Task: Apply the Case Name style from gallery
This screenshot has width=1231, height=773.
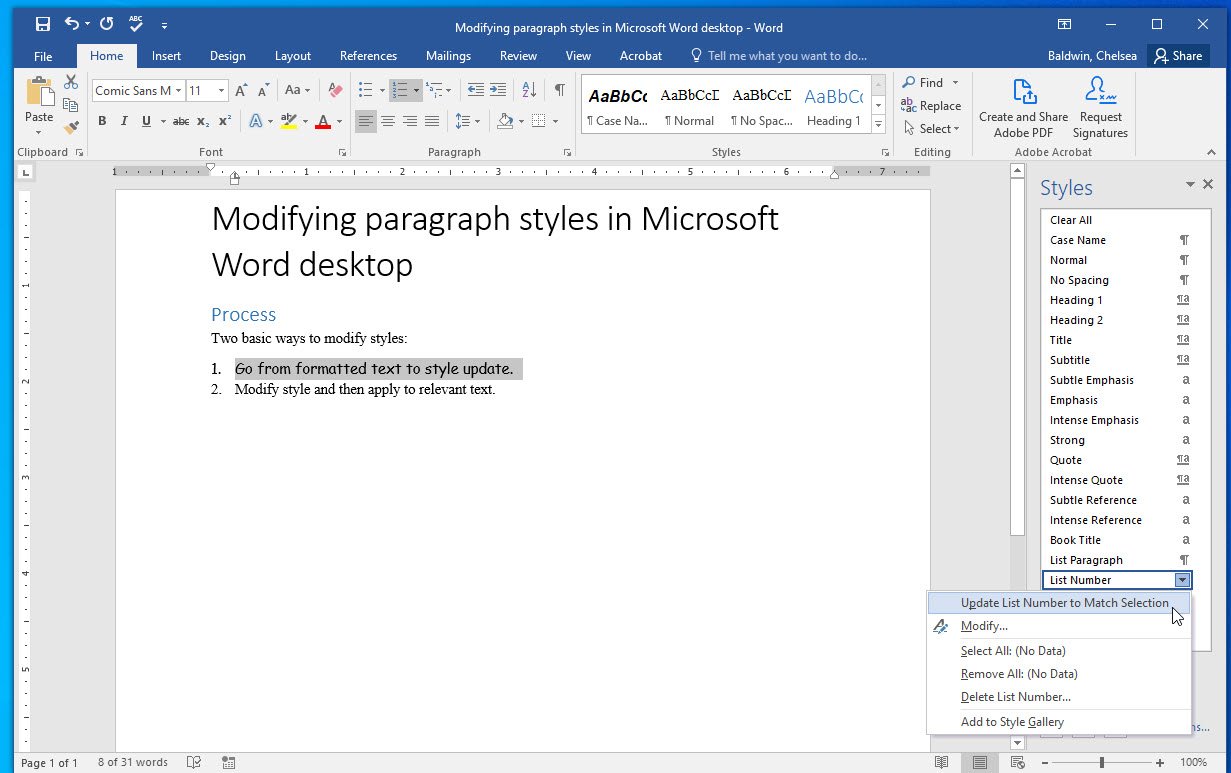Action: 618,105
